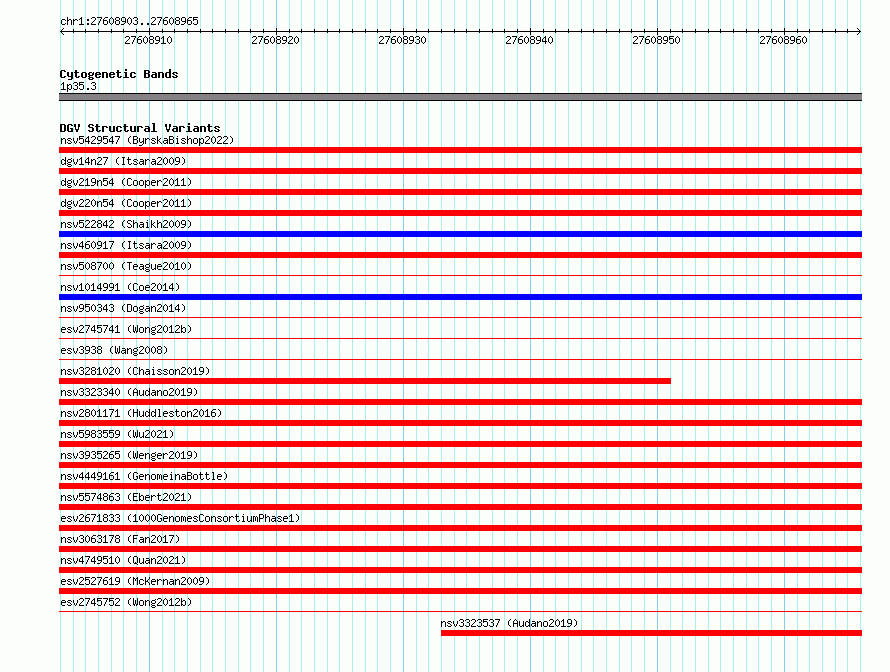Viewport: 890px width, 672px height.
Task: Click ruler position 27608940
Action: [530, 40]
